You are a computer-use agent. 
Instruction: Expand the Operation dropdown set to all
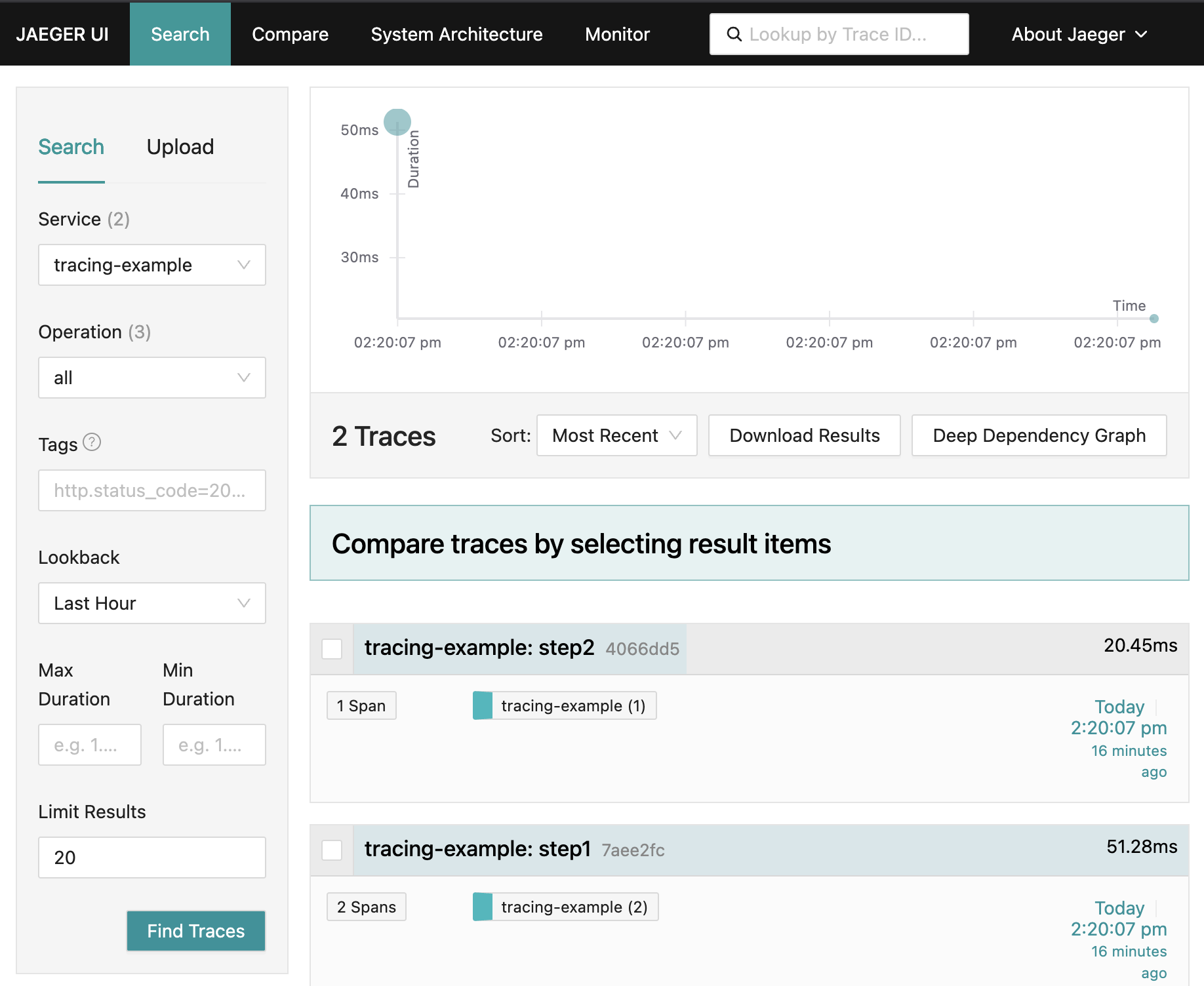pos(152,378)
